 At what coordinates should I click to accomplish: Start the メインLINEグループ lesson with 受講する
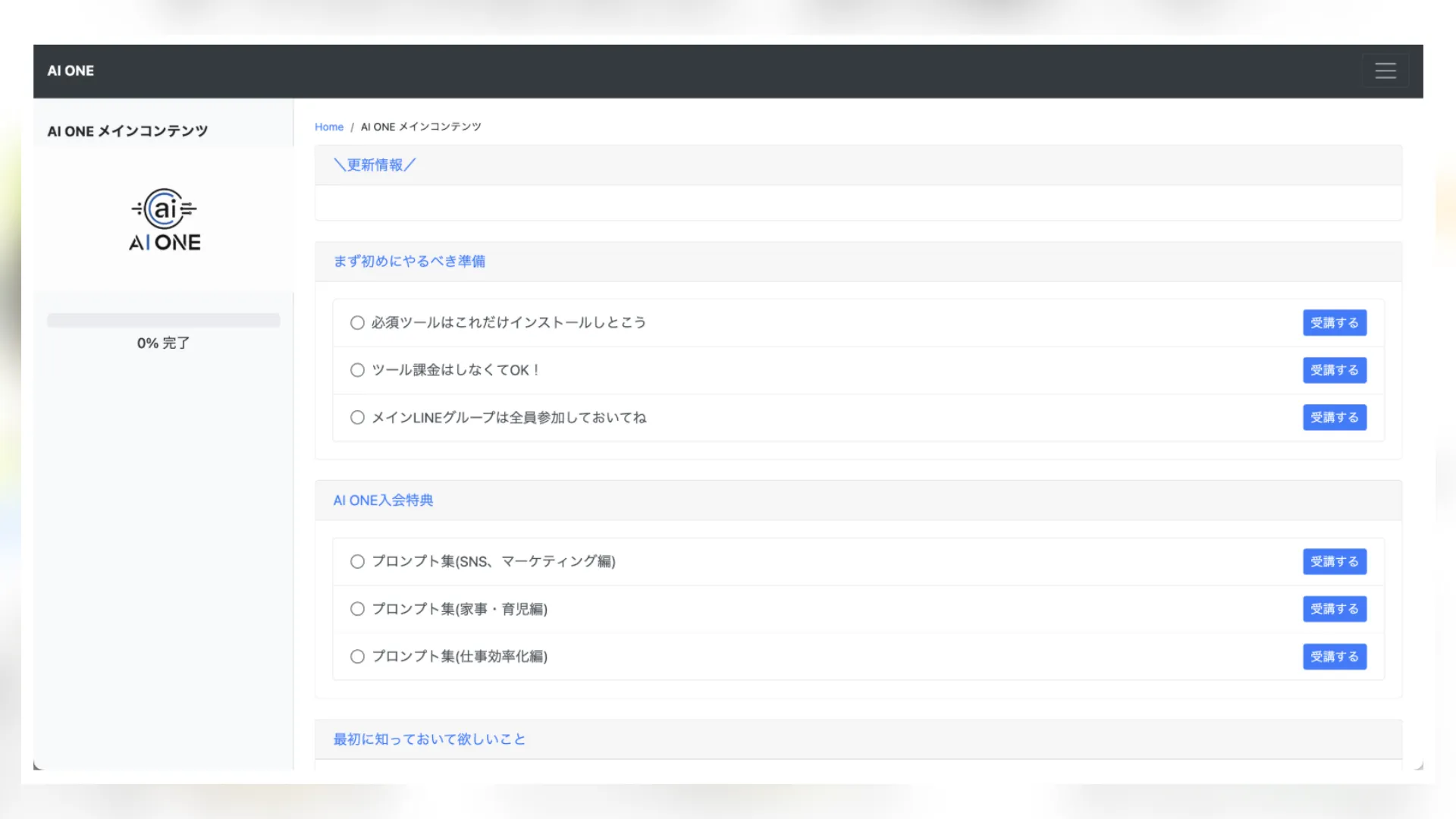coord(1335,417)
